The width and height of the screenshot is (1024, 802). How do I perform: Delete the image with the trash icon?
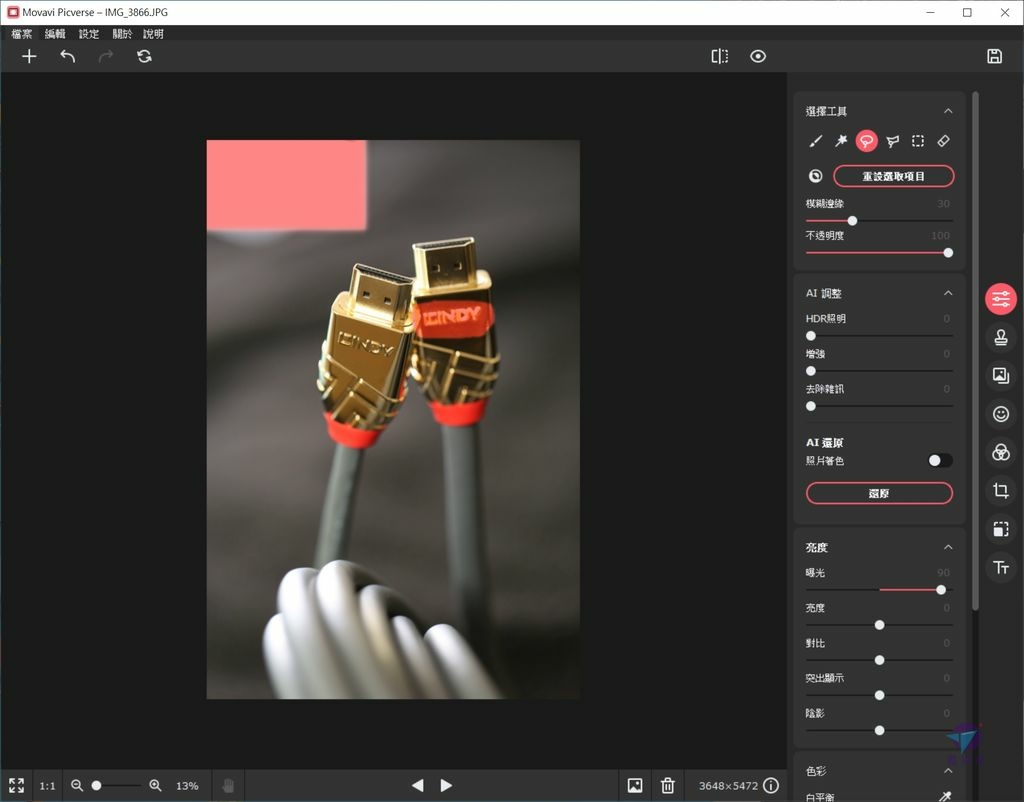point(667,785)
